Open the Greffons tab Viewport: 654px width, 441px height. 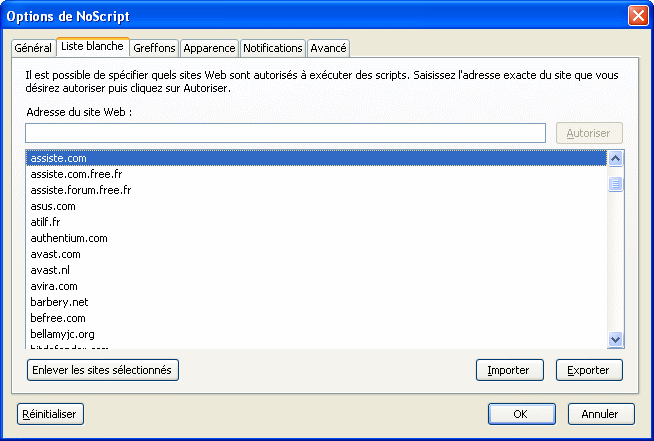coord(154,48)
